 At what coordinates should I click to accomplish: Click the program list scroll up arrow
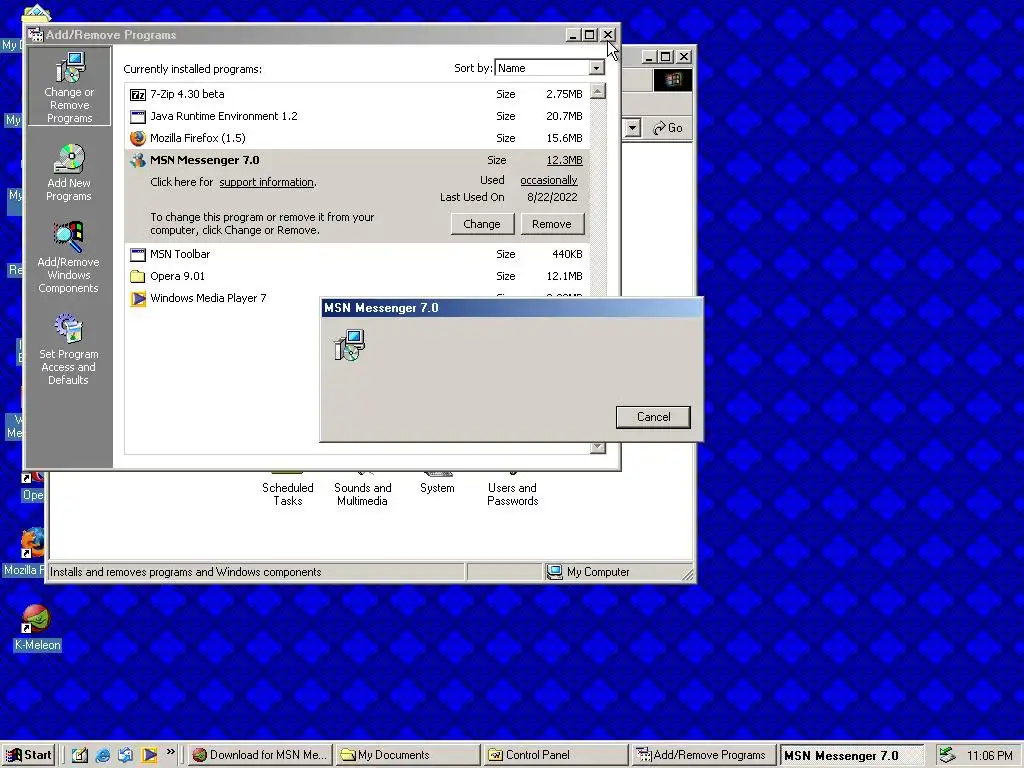click(x=598, y=91)
